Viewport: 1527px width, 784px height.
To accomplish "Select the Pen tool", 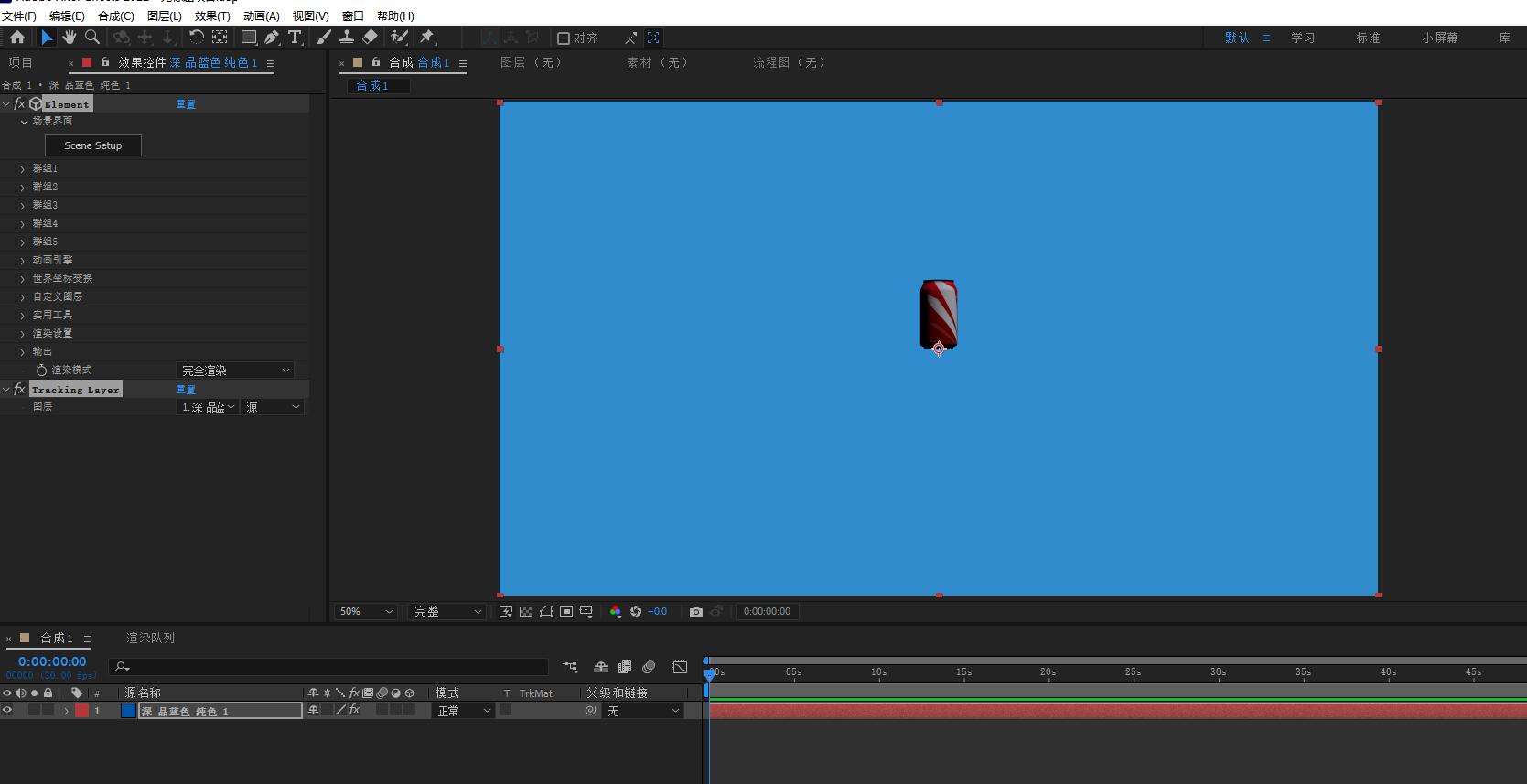I will (x=272, y=38).
